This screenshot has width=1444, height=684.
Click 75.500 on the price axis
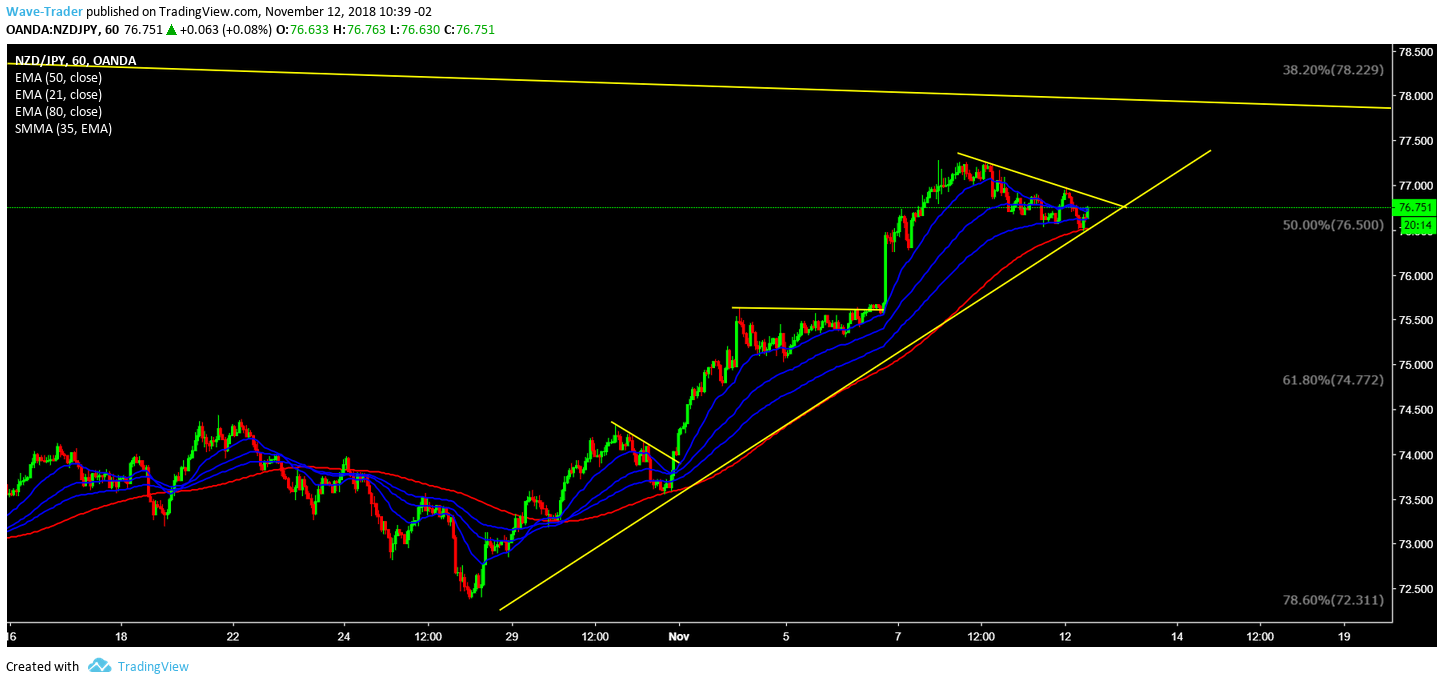coord(1417,321)
